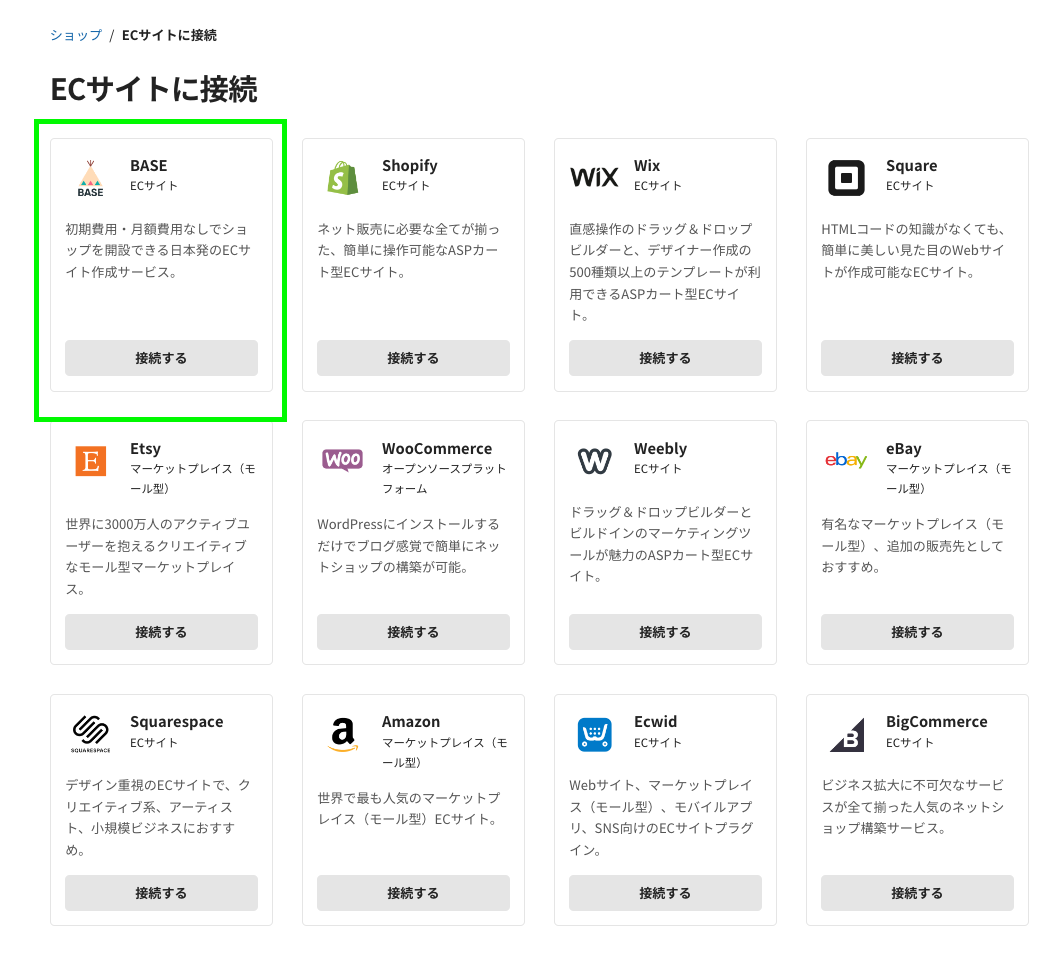
Task: Click the ECサイトに接続 breadcrumb text
Action: pyautogui.click(x=169, y=35)
